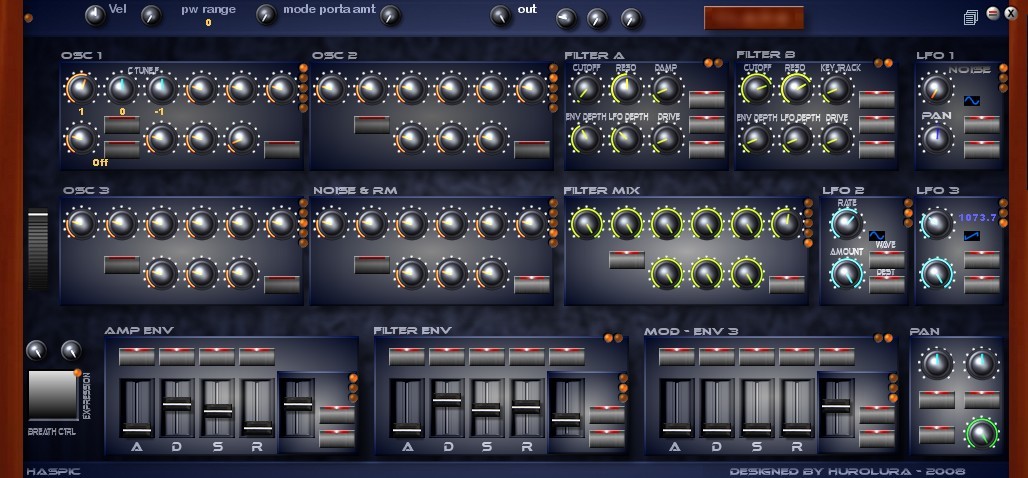Toggle the Noise & RM button below its top knobs
Screen dimensions: 1028x478
[372, 265]
